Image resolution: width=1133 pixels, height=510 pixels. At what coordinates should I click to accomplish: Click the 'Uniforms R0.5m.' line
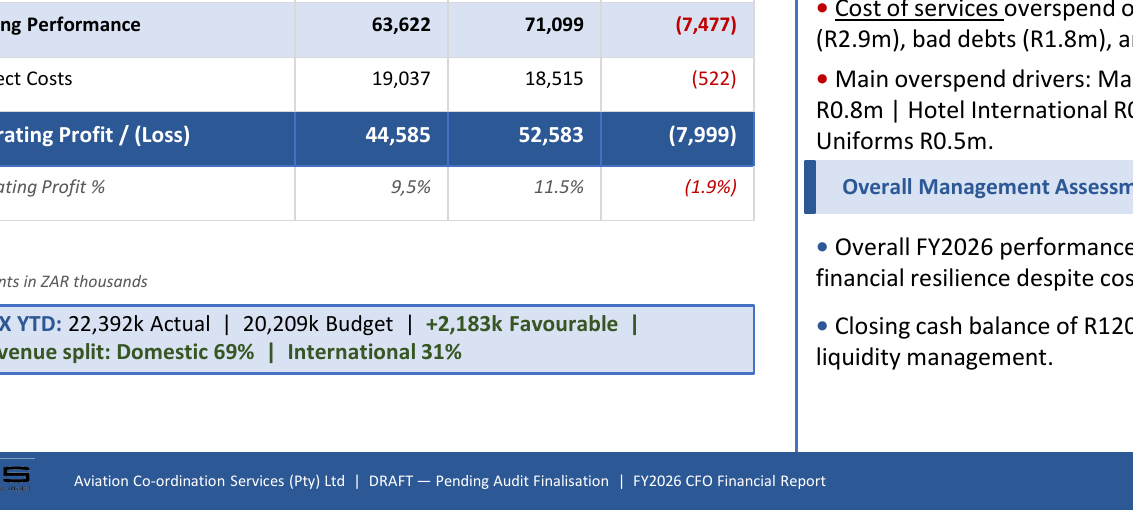pos(905,142)
